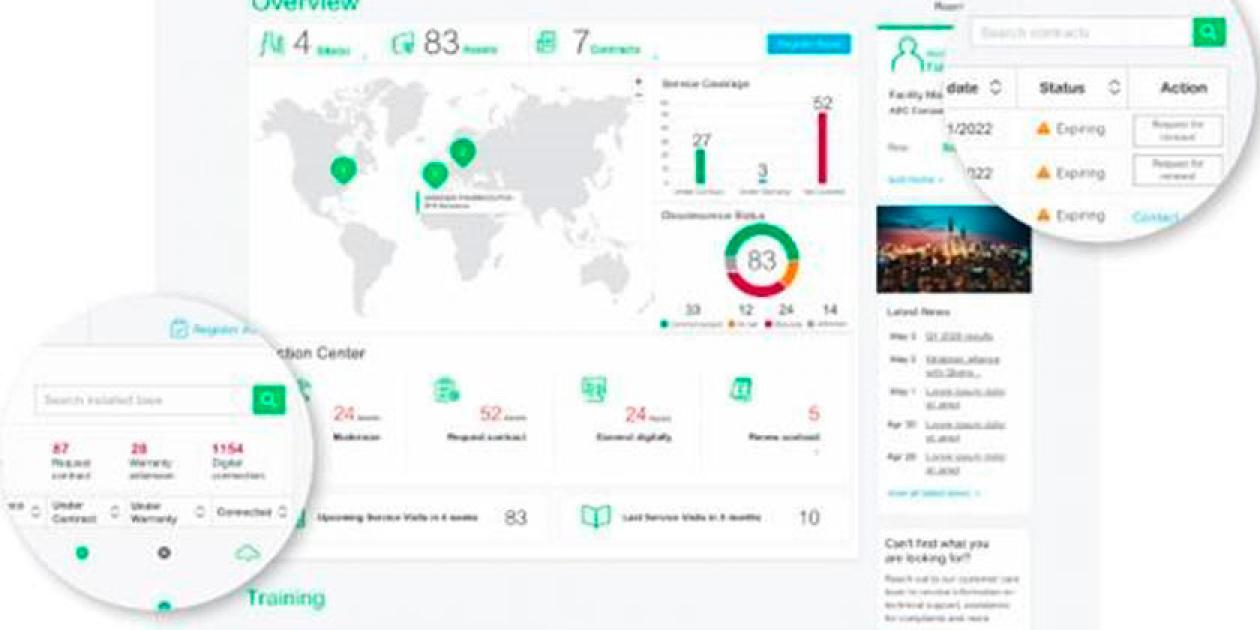The image size is (1260, 630).
Task: Click the Request contract card icon
Action: click(x=446, y=390)
